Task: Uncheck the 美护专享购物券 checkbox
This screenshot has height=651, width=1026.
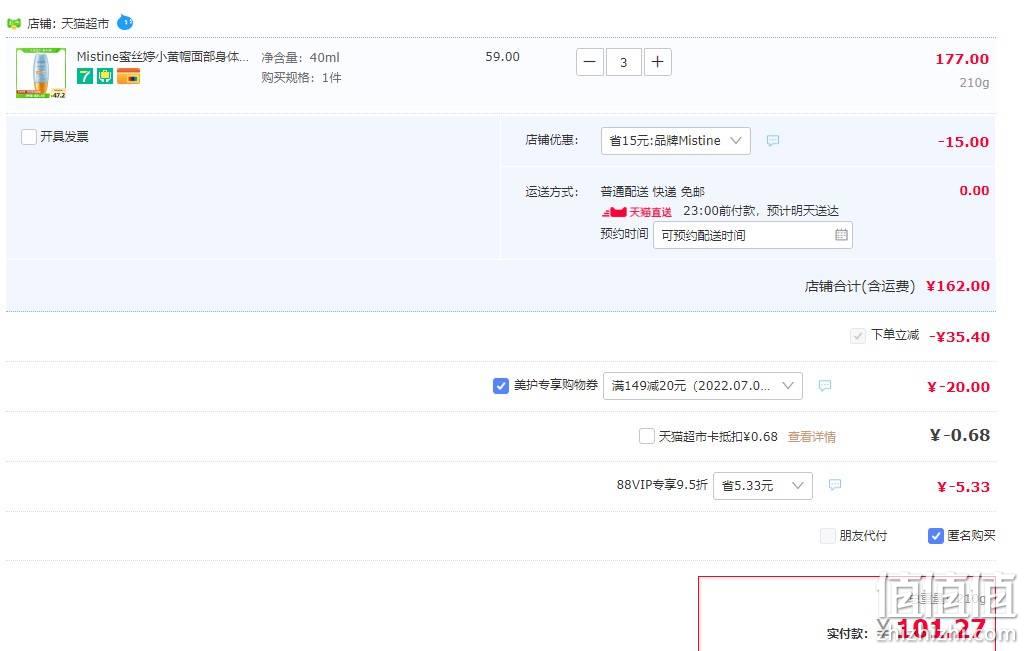Action: click(x=501, y=386)
